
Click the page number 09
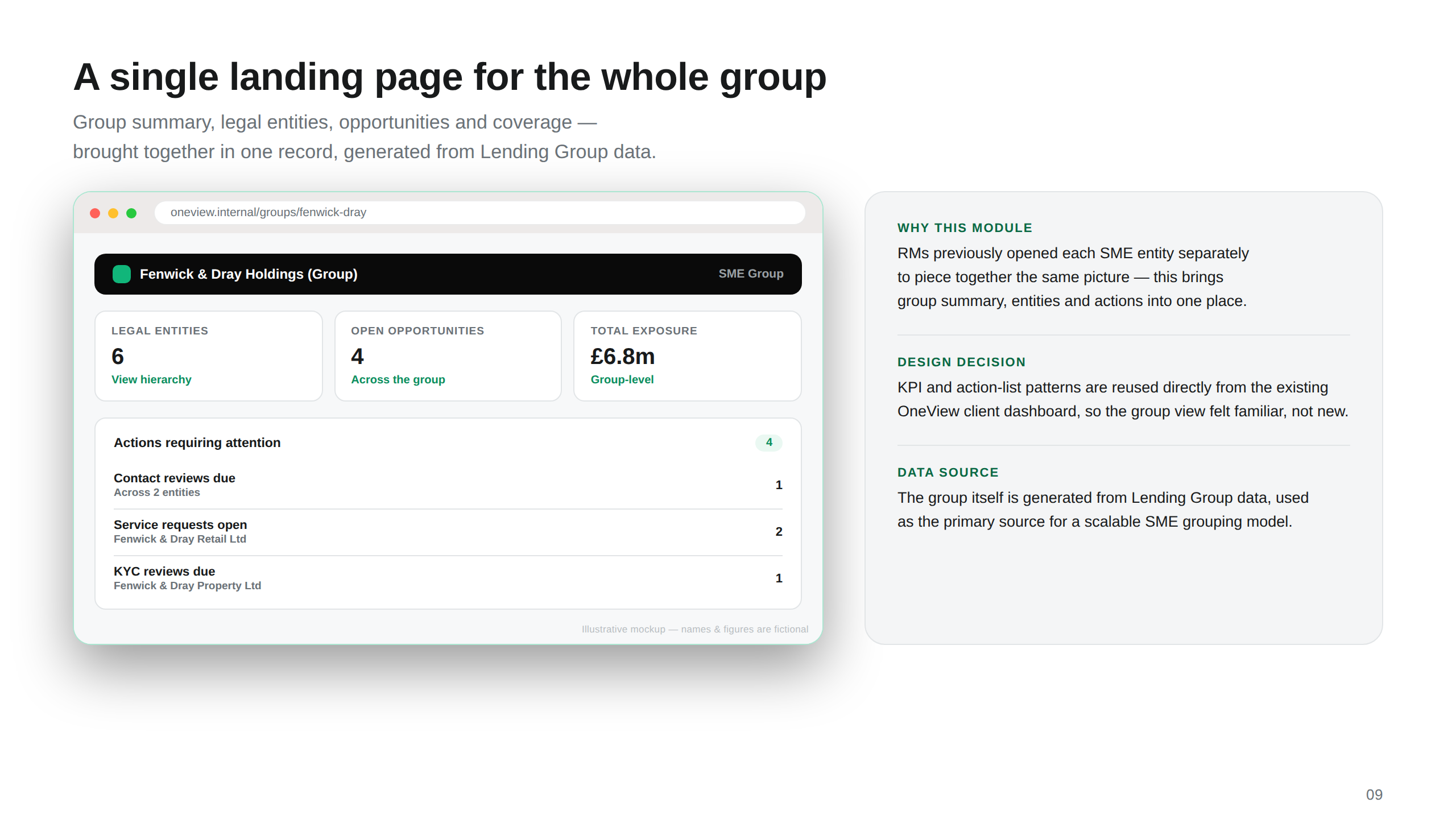click(1374, 795)
